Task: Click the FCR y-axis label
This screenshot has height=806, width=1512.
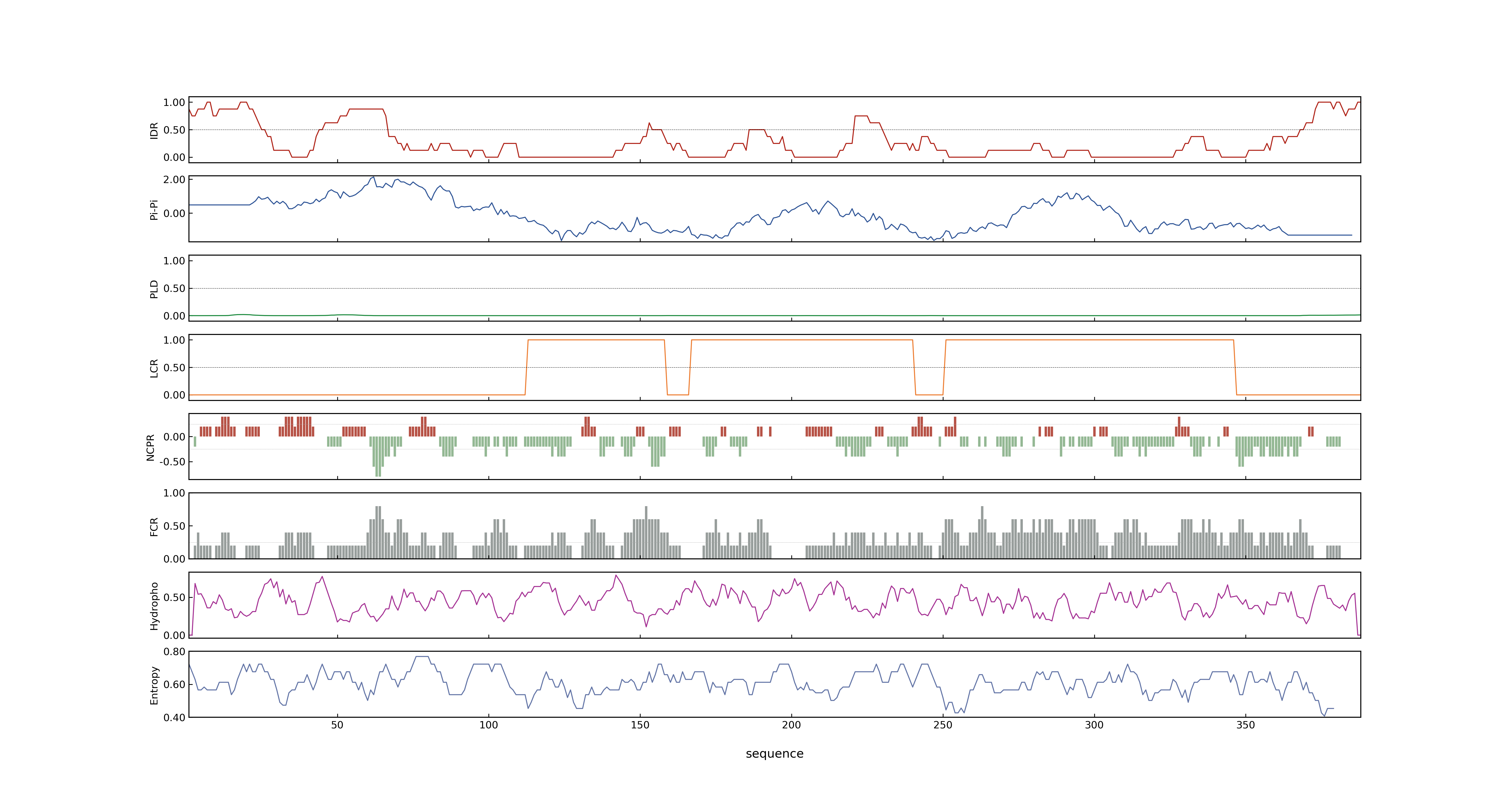Action: 154,526
